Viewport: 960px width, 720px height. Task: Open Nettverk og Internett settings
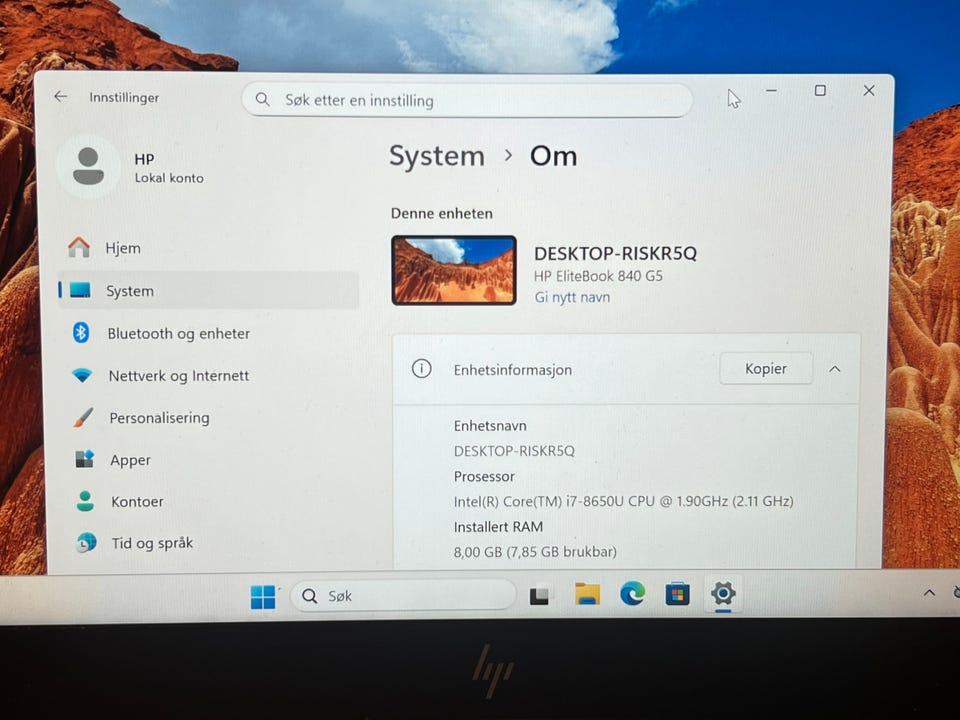pos(208,375)
